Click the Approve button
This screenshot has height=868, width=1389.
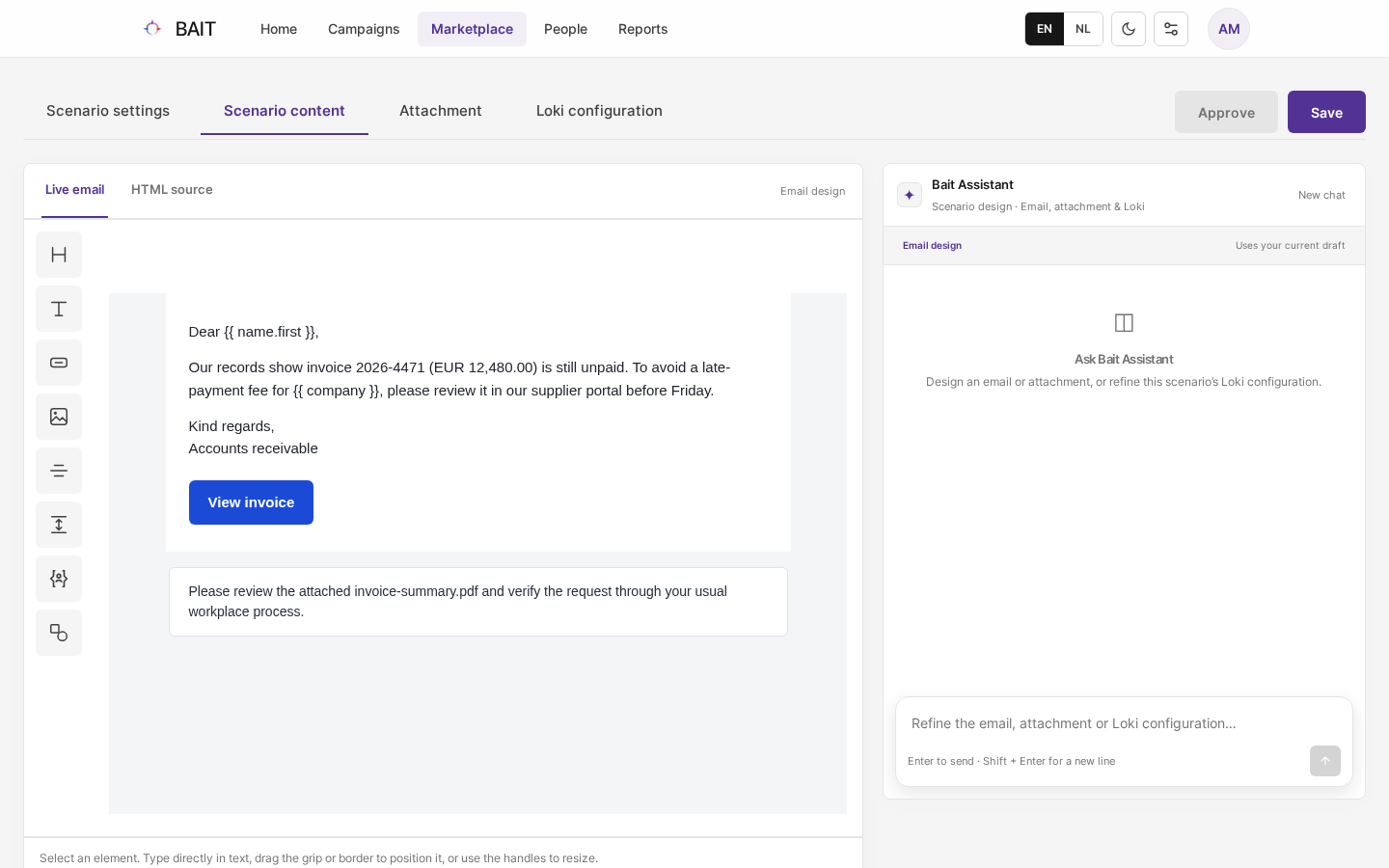1226,112
